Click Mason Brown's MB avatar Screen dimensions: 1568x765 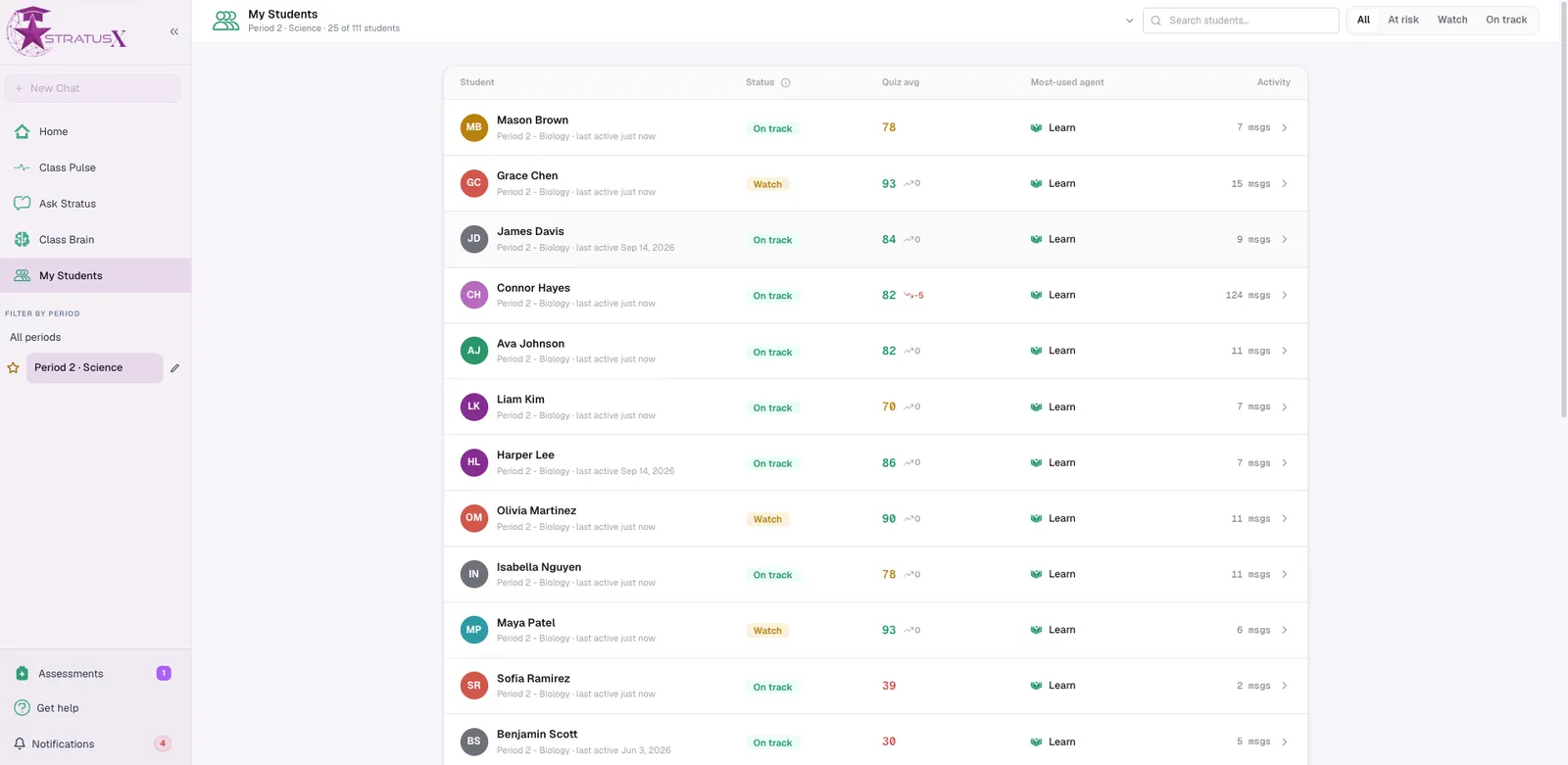[x=474, y=127]
